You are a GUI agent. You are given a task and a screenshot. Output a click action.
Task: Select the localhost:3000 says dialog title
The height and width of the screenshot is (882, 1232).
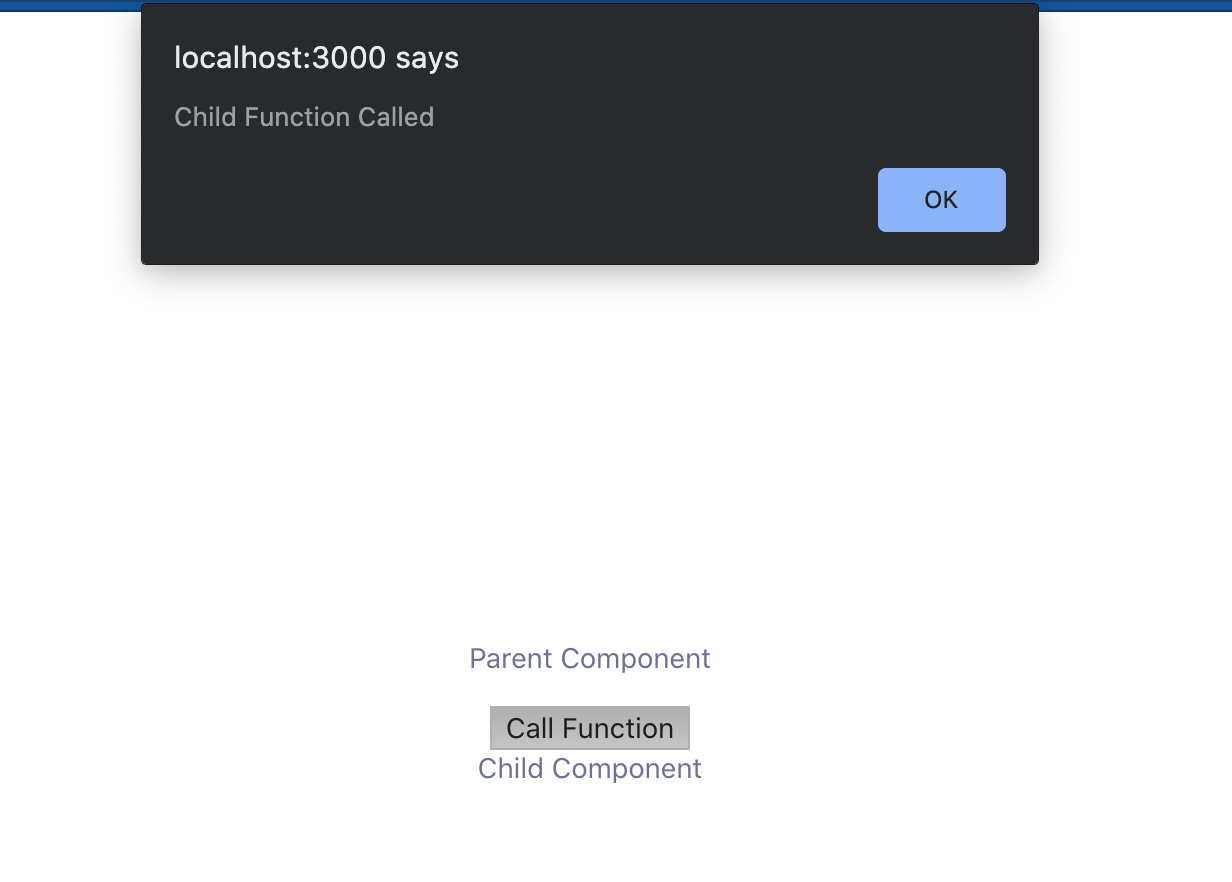coord(315,57)
